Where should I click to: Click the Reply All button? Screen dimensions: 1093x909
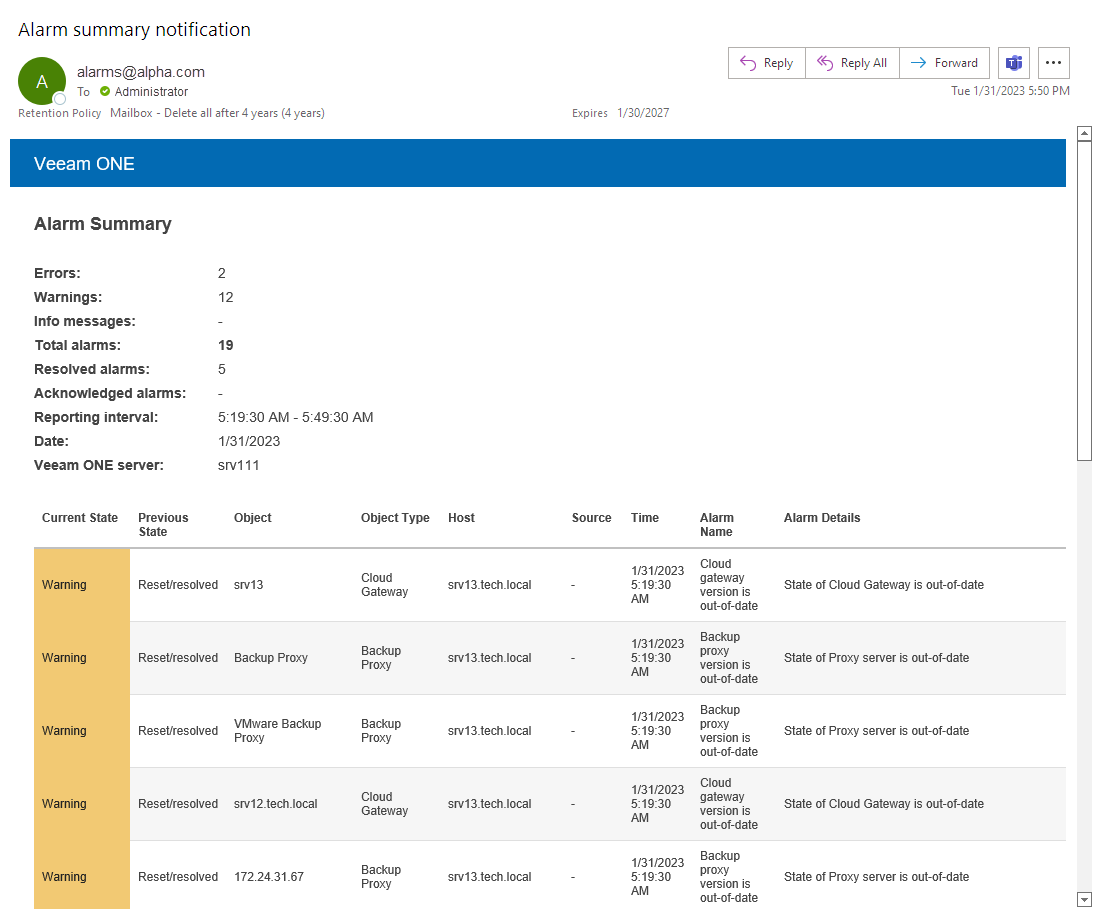852,63
